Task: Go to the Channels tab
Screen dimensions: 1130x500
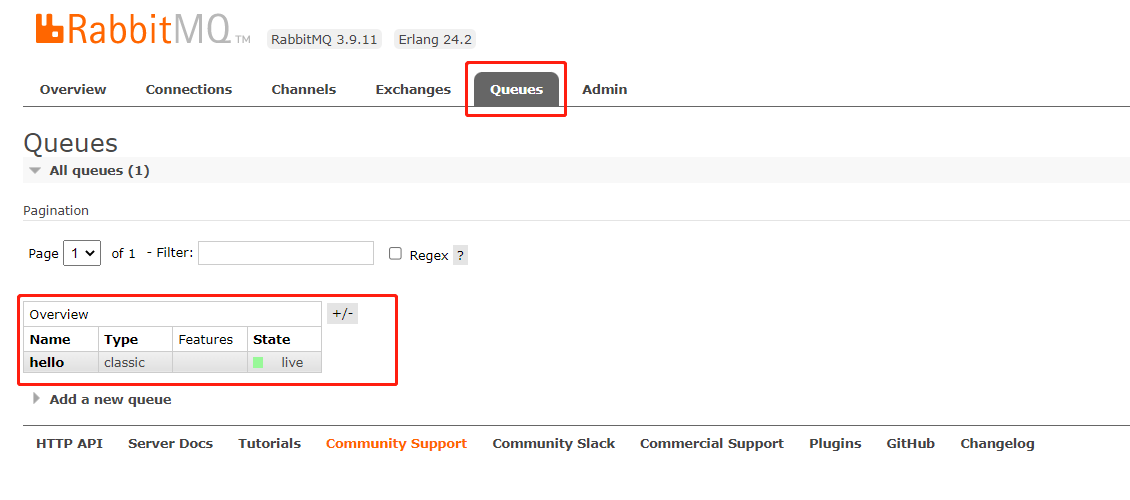Action: click(x=303, y=89)
